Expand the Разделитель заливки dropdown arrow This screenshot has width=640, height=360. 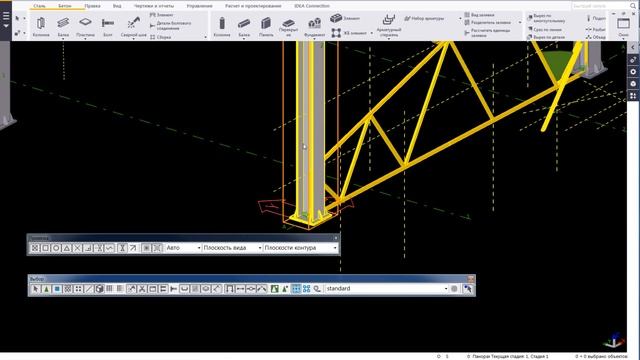click(520, 22)
